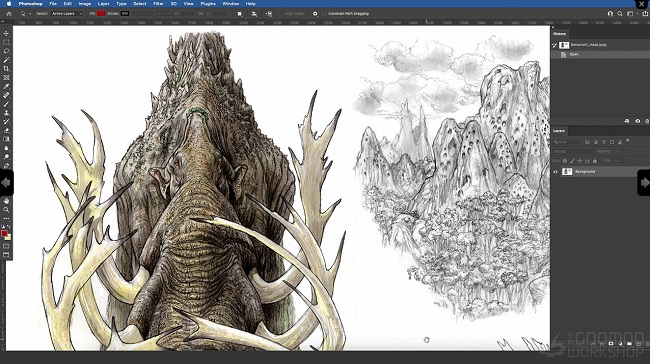Toggle Quick Mask mode in toolbar
Viewport: 650px width, 364px height.
coord(6,246)
